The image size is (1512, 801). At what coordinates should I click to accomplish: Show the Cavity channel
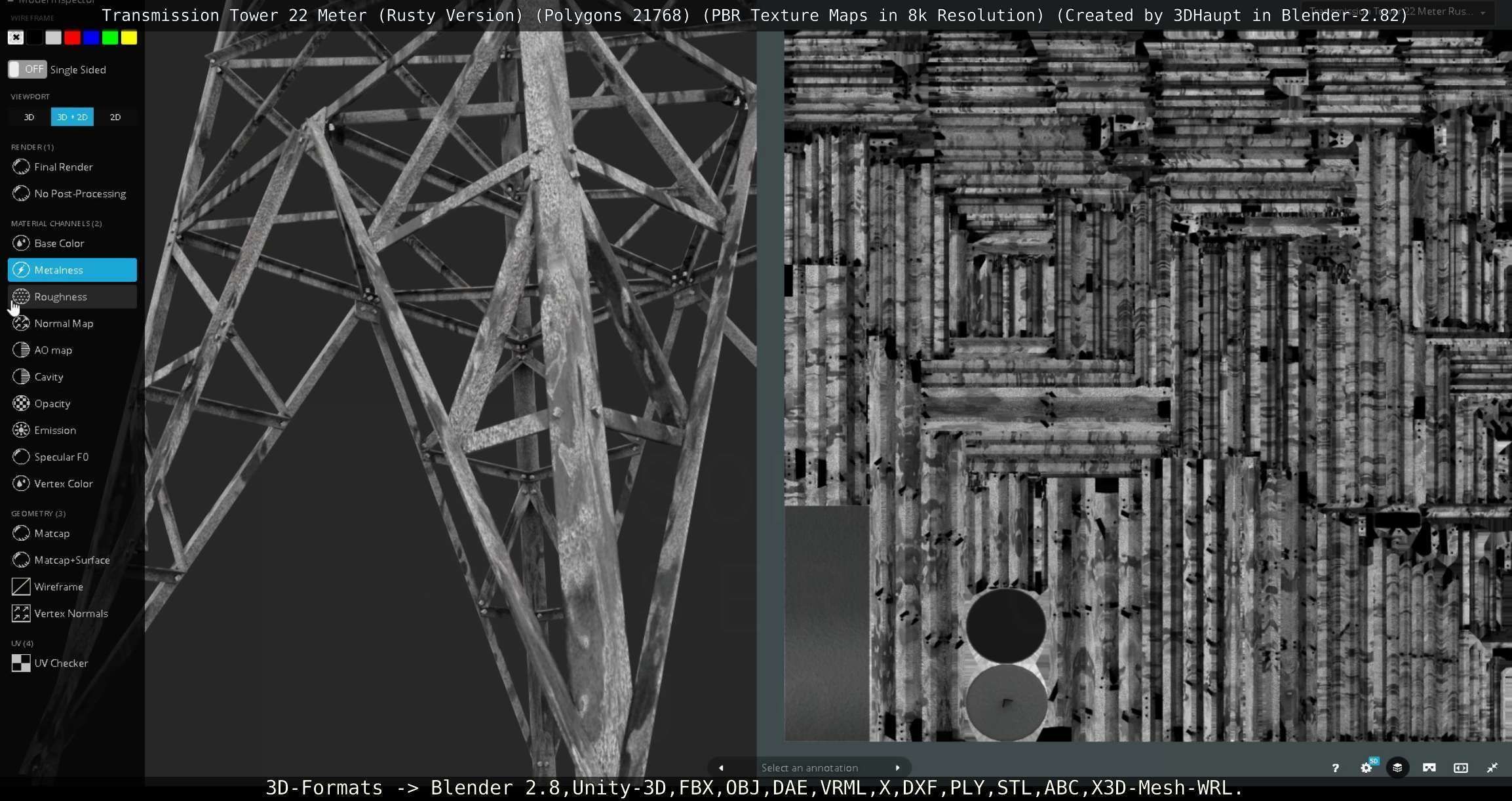coord(72,377)
